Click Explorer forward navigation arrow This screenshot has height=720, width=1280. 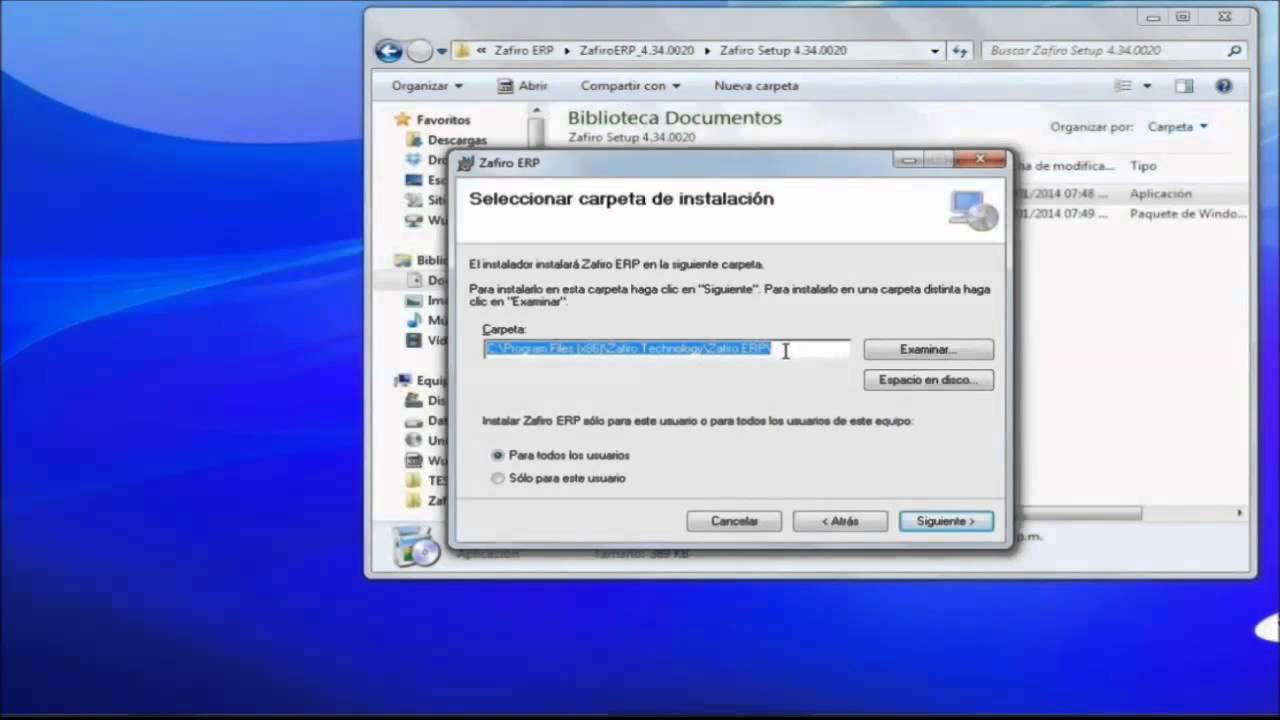[x=420, y=50]
